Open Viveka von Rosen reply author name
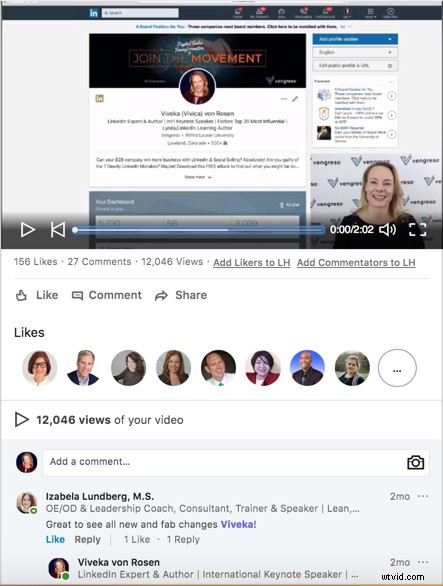 pyautogui.click(x=119, y=562)
